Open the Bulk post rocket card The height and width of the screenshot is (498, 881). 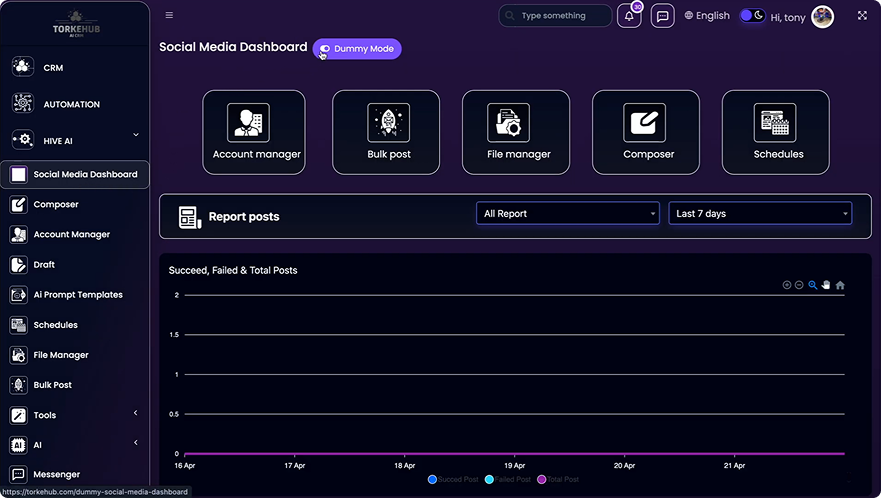pos(386,131)
